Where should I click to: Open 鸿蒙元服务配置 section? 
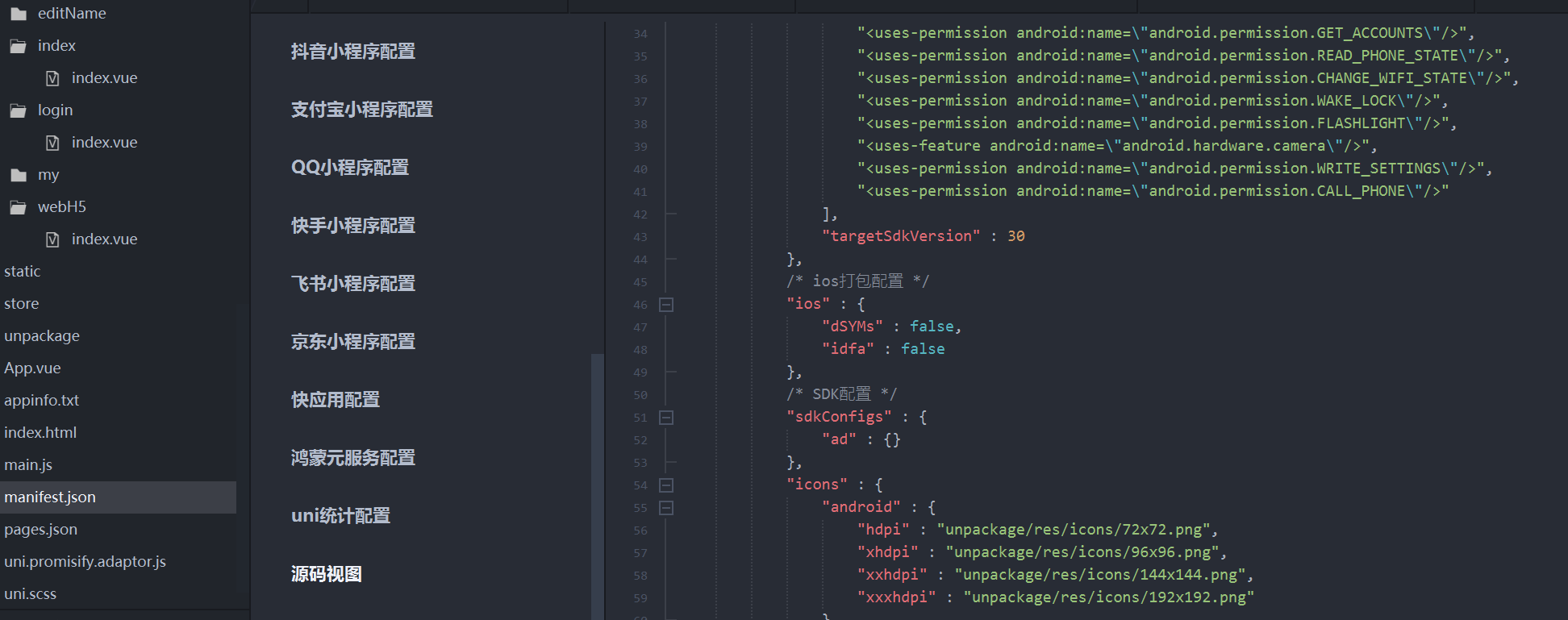pyautogui.click(x=353, y=458)
